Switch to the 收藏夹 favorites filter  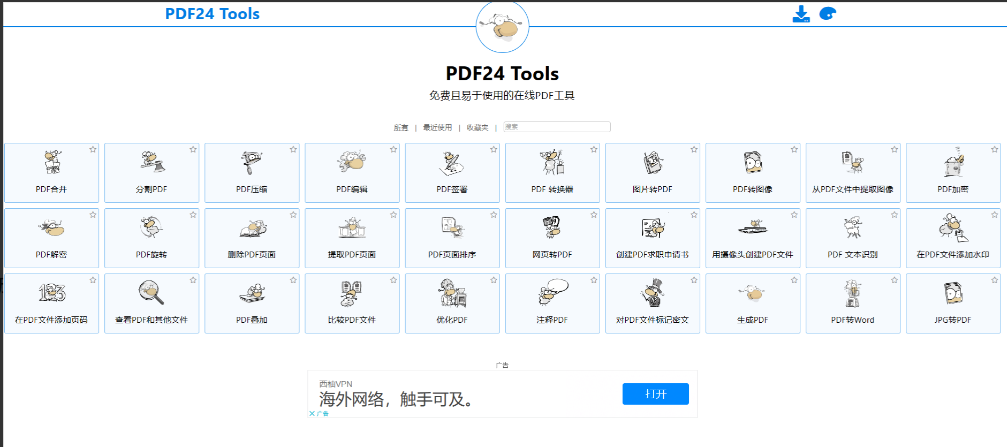[477, 127]
